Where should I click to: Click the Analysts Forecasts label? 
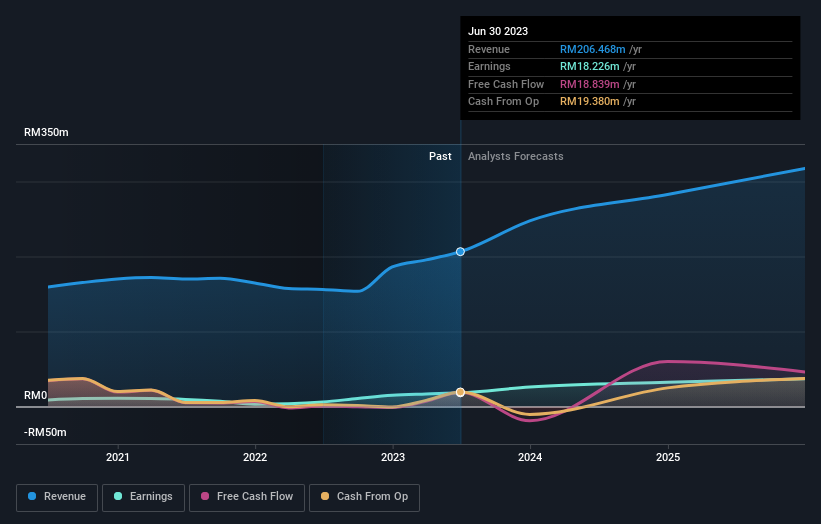[x=516, y=156]
